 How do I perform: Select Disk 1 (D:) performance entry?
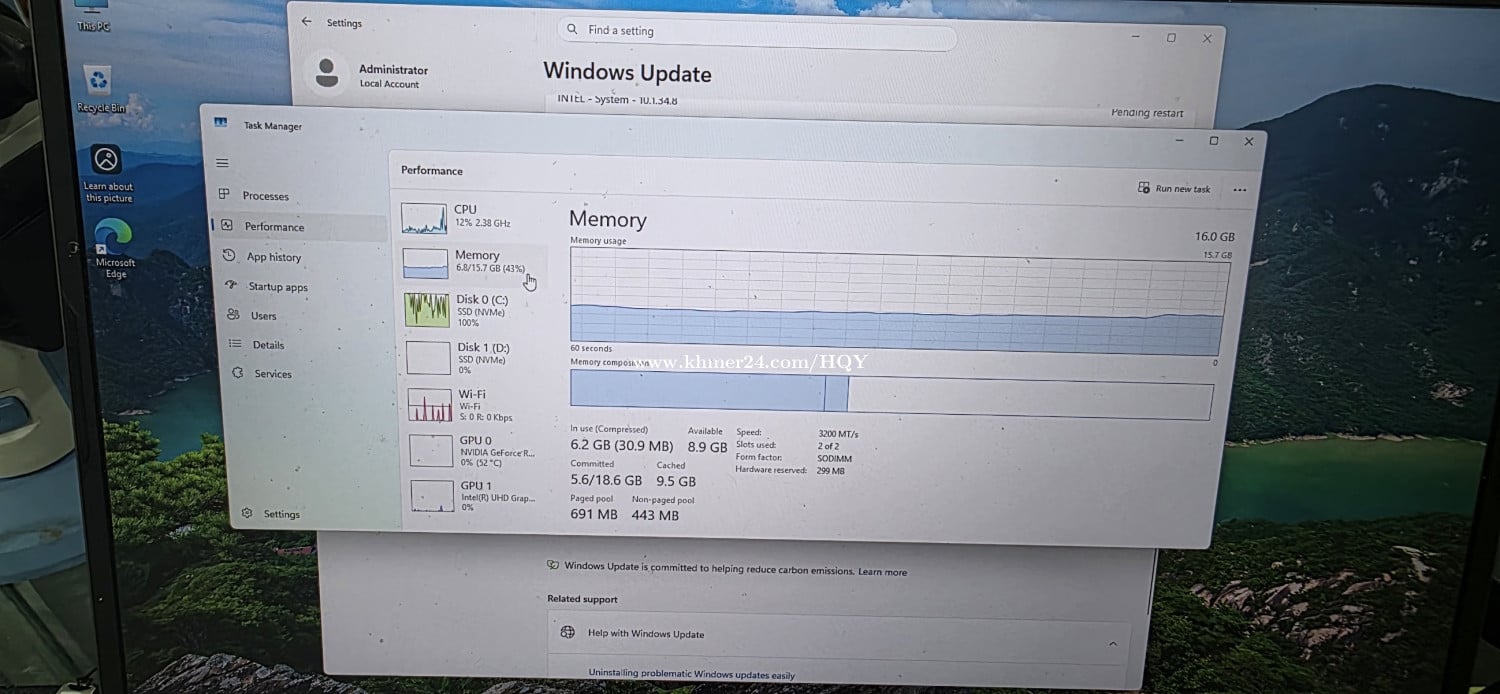click(x=474, y=358)
